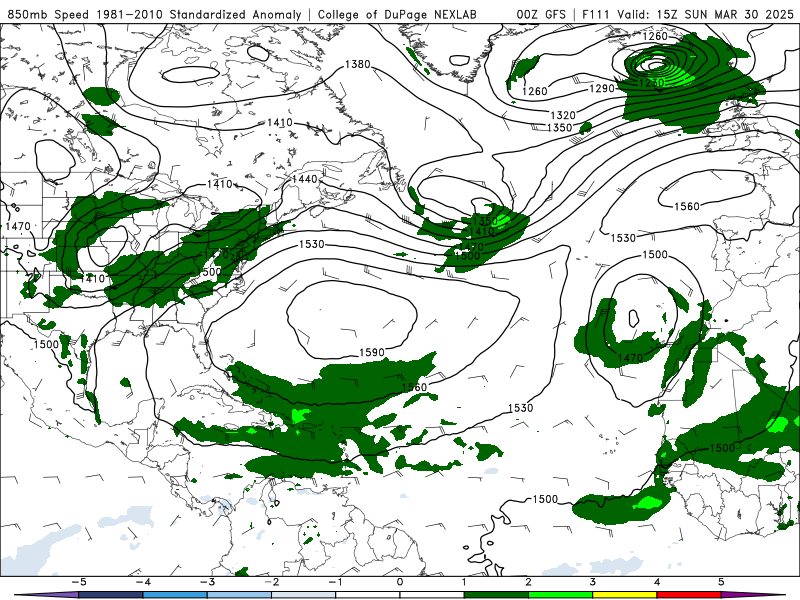Click the 1590 contour label
Image resolution: width=800 pixels, height=600 pixels.
pyautogui.click(x=372, y=353)
